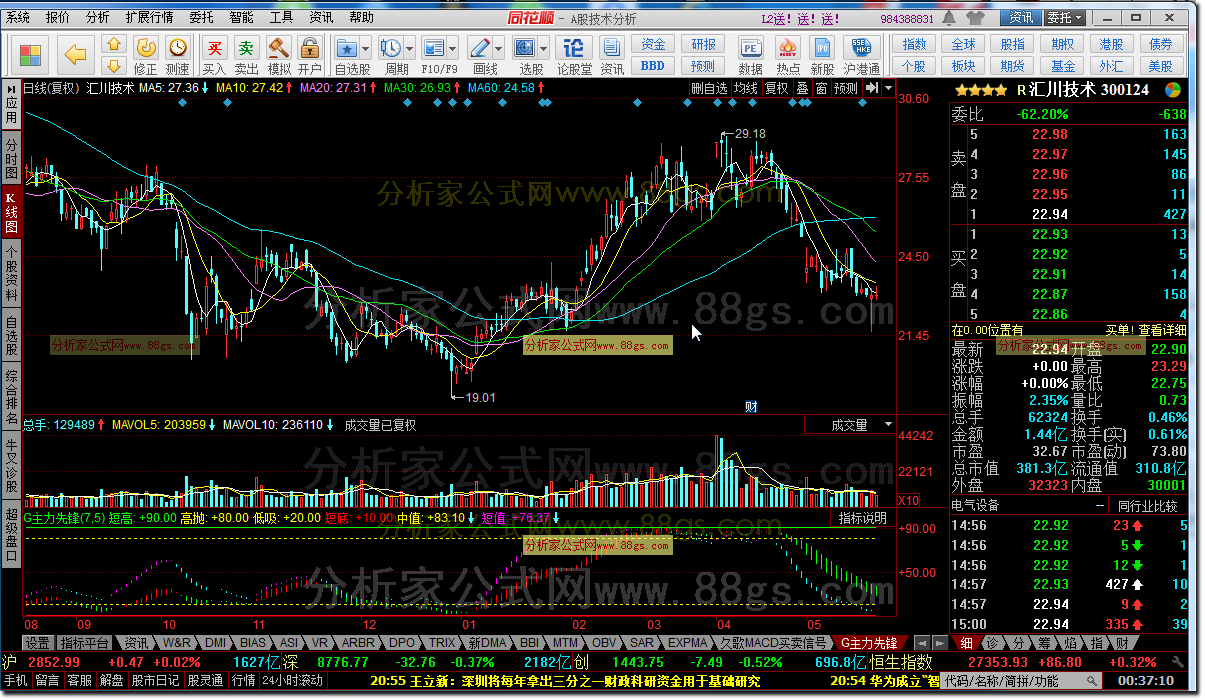Image resolution: width=1205 pixels, height=700 pixels.
Task: Click the chart scroll-to-end arrow icon
Action: [x=872, y=88]
